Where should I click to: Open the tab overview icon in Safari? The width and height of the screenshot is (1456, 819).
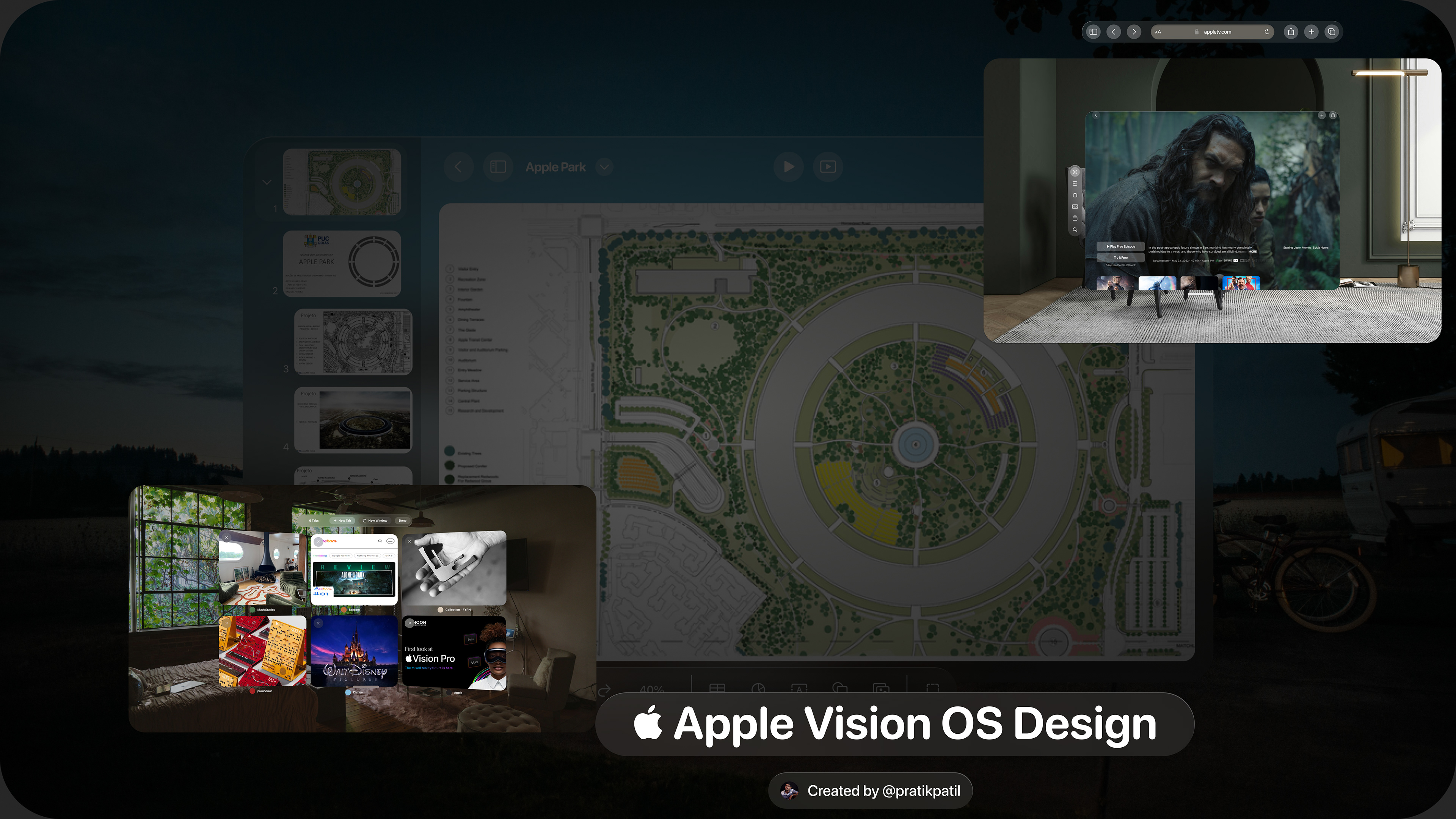(1332, 31)
